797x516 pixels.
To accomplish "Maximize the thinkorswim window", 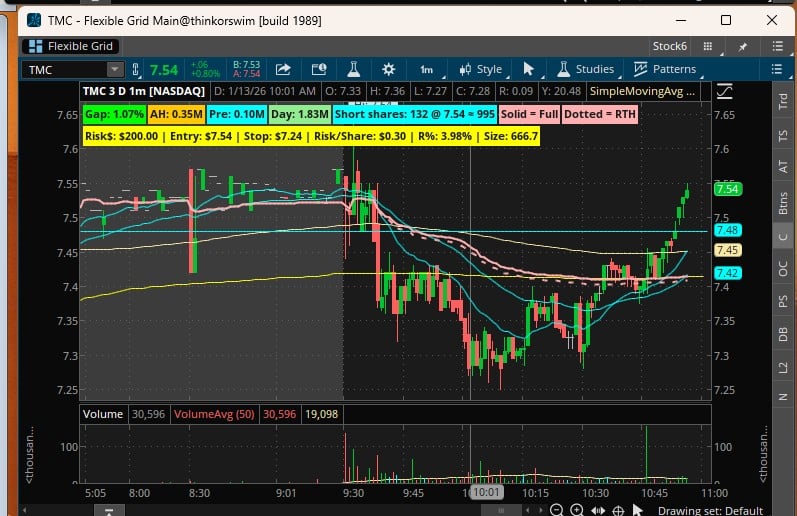I will (x=726, y=20).
